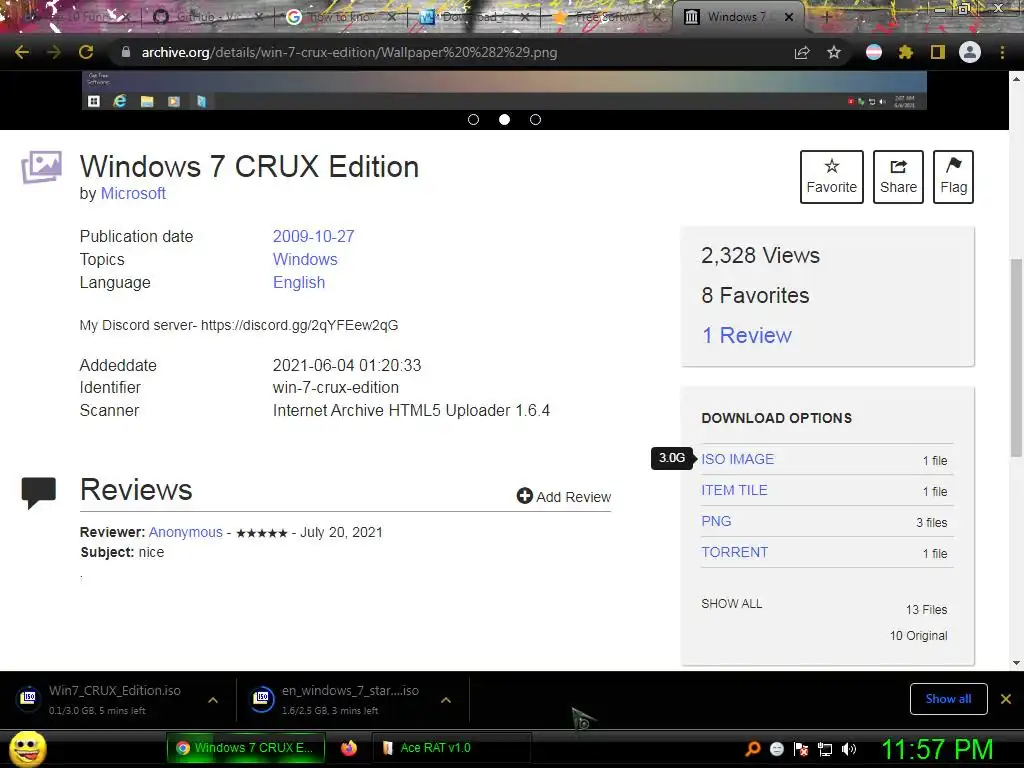Select the second (filled) carousel dot

(x=504, y=120)
